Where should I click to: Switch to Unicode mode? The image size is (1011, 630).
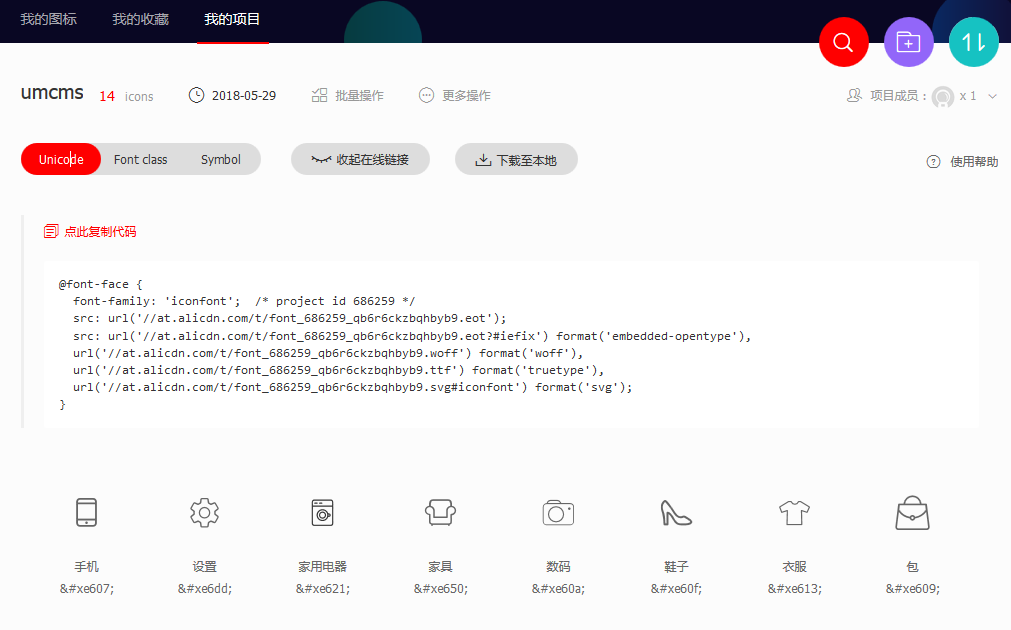pyautogui.click(x=60, y=158)
